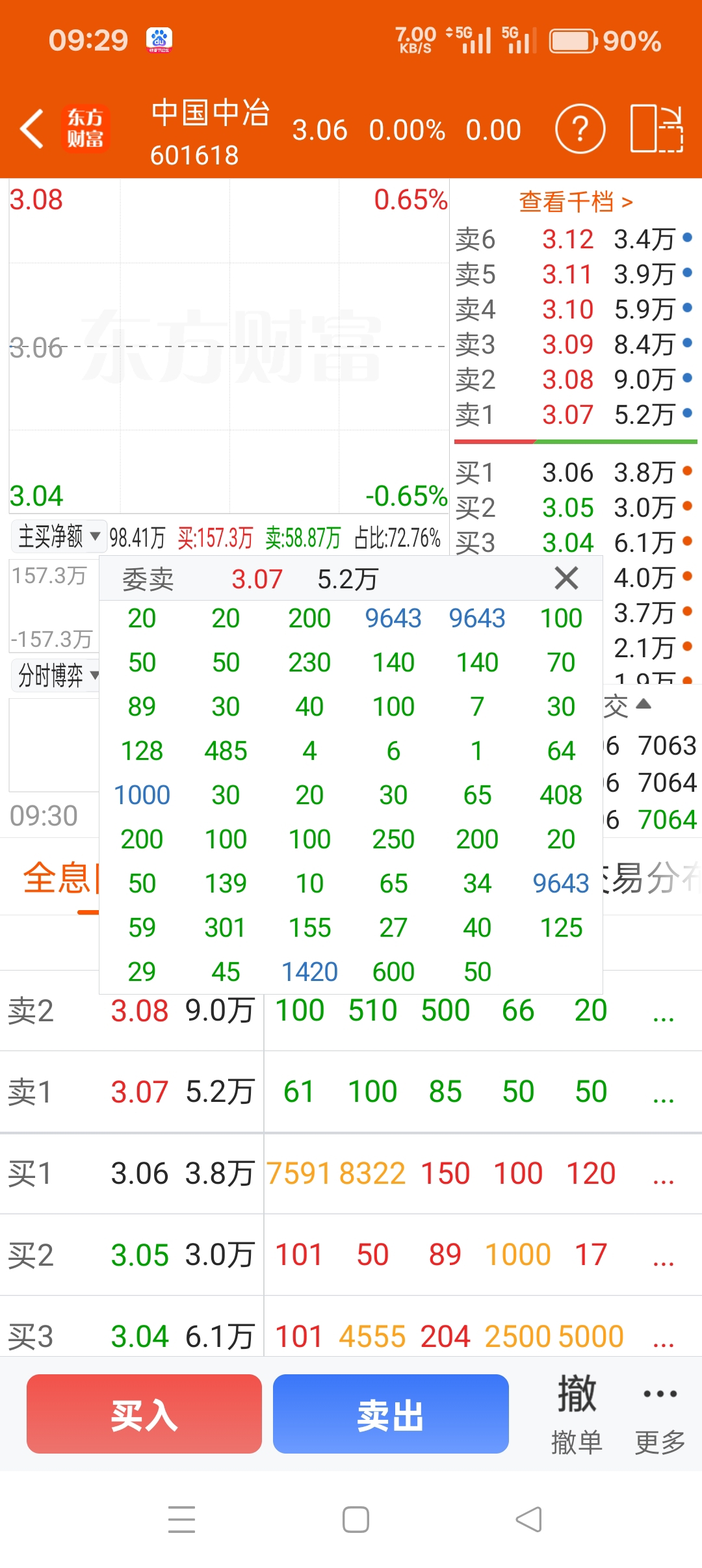Screen dimensions: 702x1568
Task: Tap the Android back triangle icon
Action: [529, 1519]
